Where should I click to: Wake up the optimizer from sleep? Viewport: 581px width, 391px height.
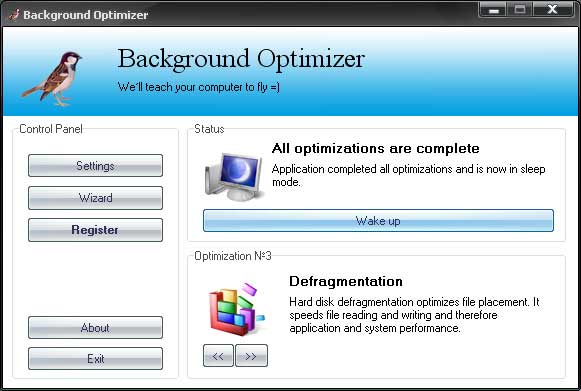[378, 221]
